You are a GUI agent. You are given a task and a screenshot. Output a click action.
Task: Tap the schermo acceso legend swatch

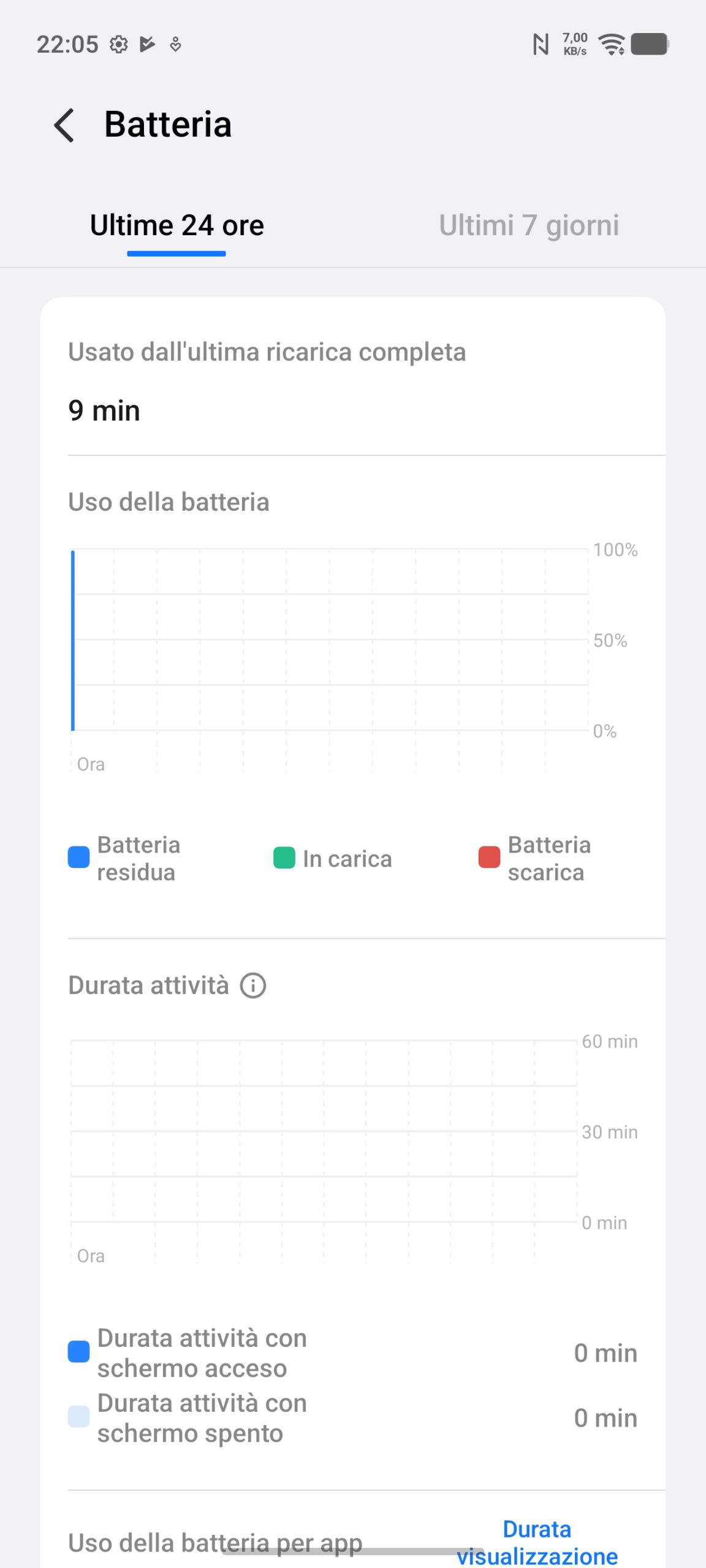(x=78, y=1352)
